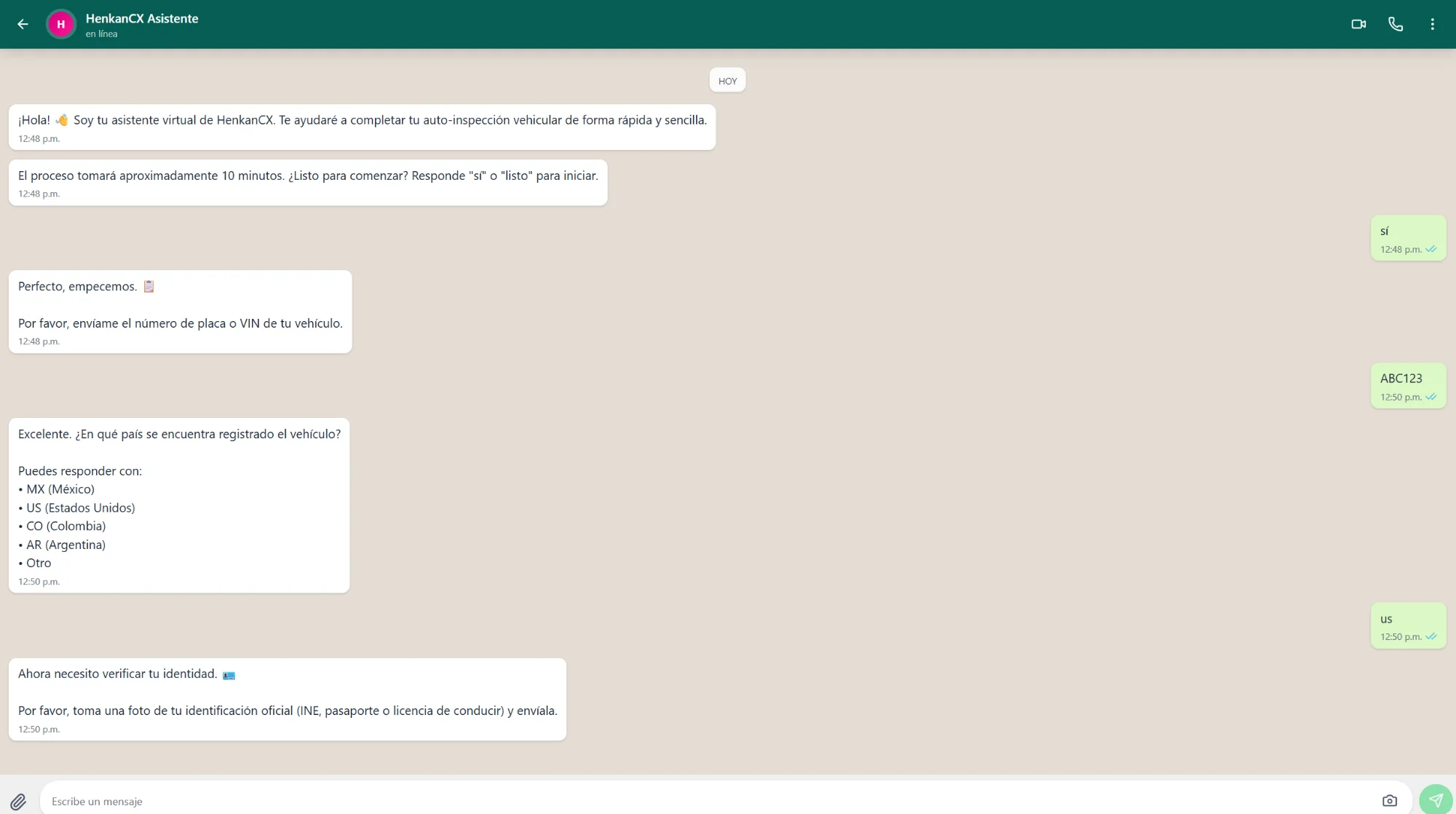Select the 'ABC123' message bubble
Viewport: 1456px width, 814px height.
[1407, 386]
